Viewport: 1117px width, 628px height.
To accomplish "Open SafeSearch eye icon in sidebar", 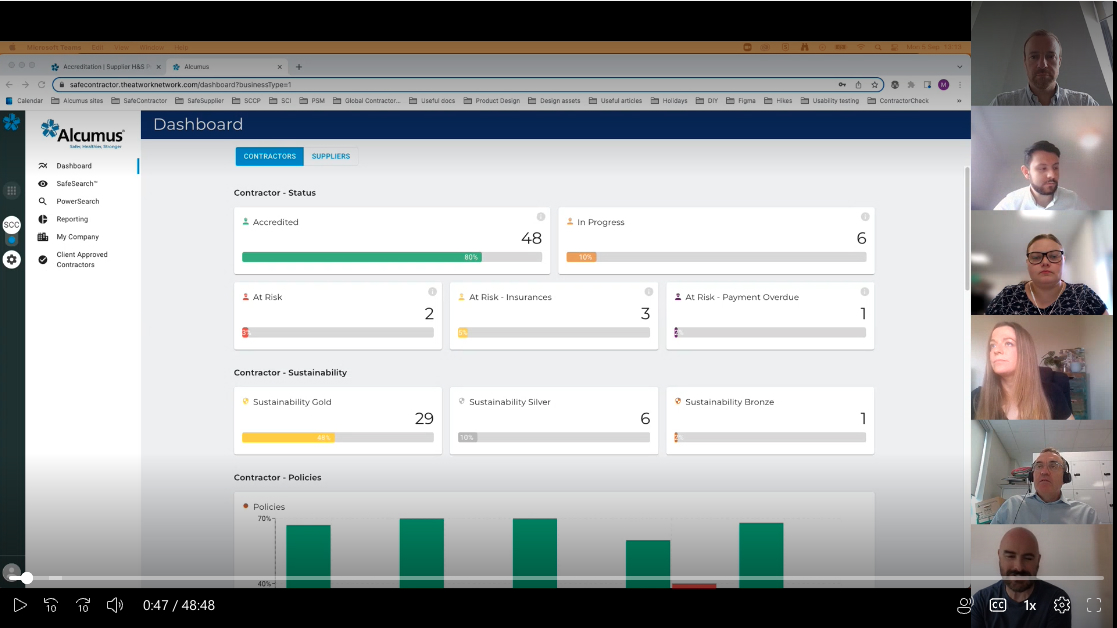I will tap(43, 184).
